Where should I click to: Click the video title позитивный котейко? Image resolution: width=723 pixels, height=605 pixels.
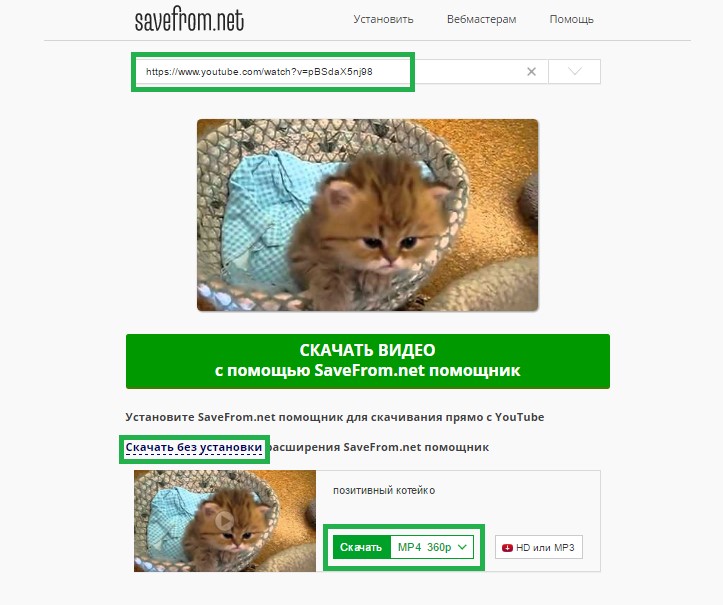tap(384, 490)
